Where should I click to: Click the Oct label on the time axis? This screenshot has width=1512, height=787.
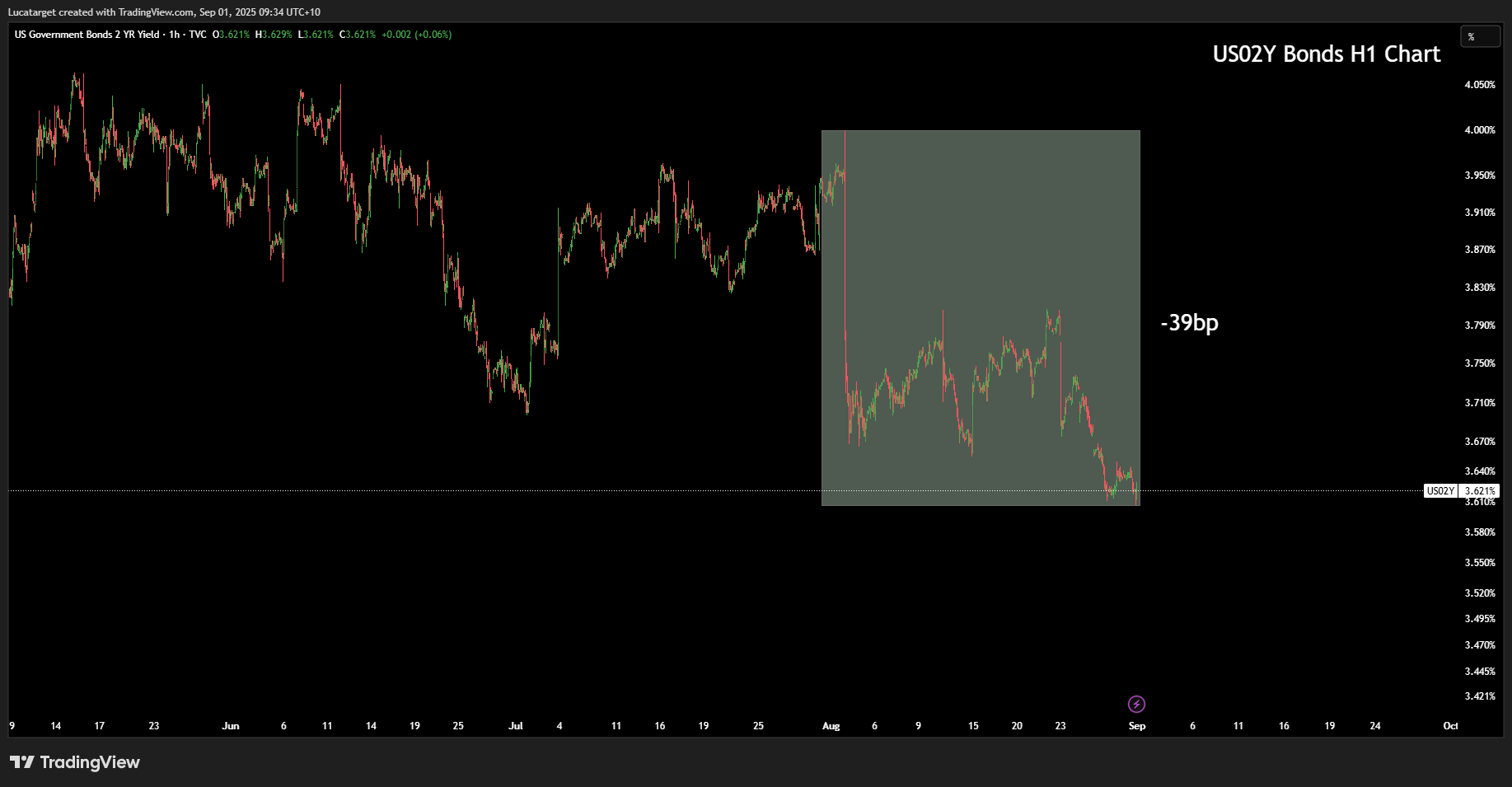point(1450,726)
